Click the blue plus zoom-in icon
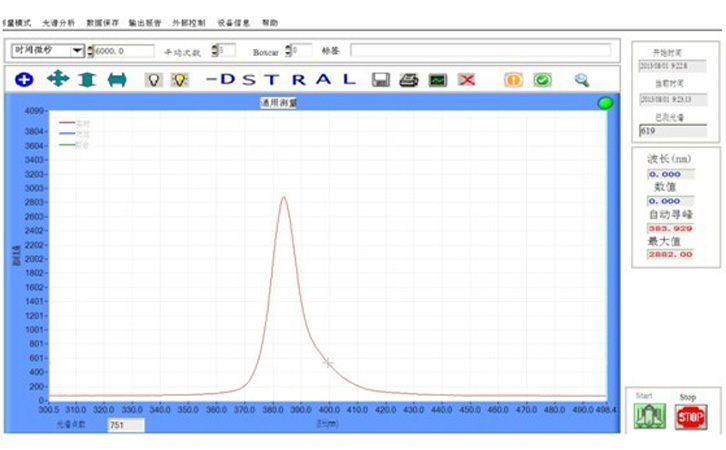Viewport: 726px width, 450px height. [x=24, y=80]
